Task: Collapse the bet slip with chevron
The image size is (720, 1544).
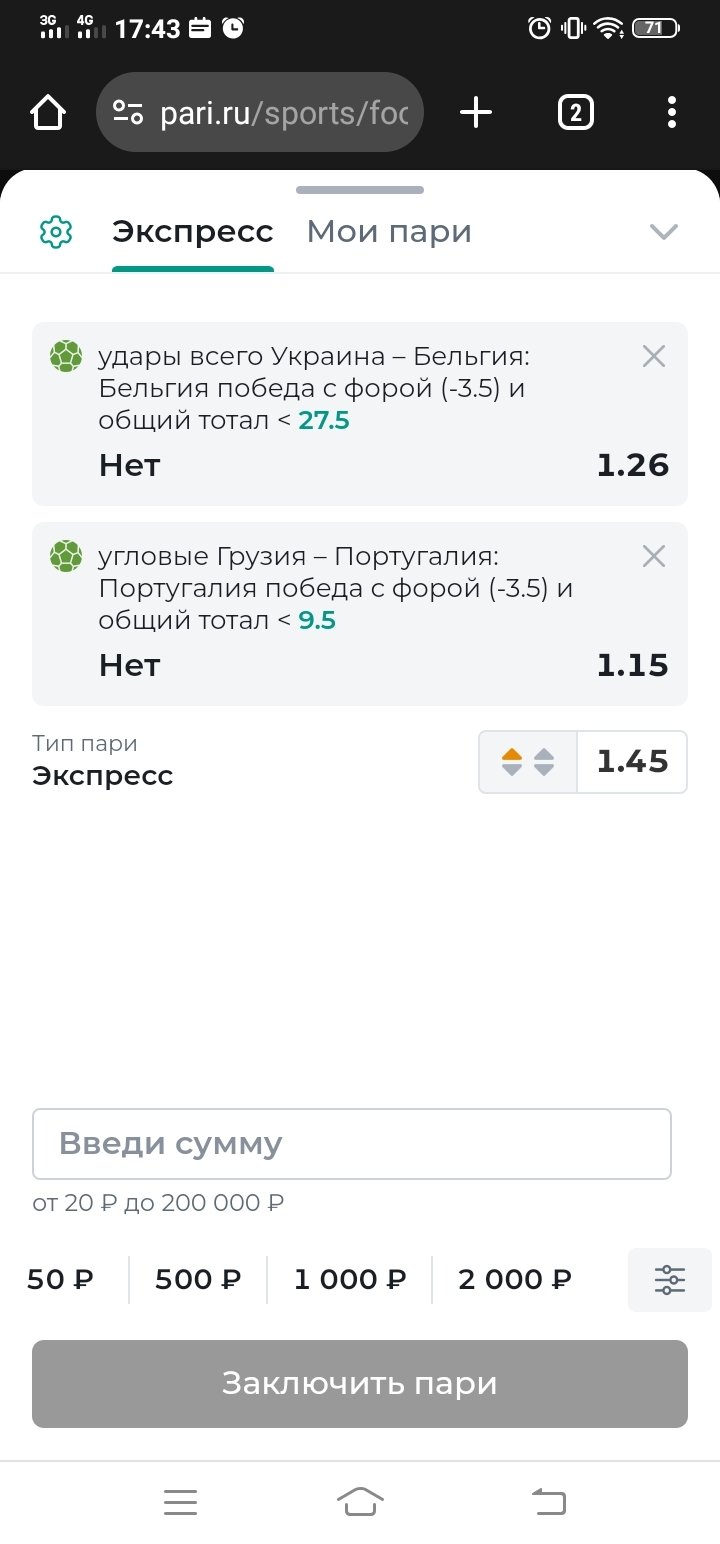Action: (x=663, y=232)
